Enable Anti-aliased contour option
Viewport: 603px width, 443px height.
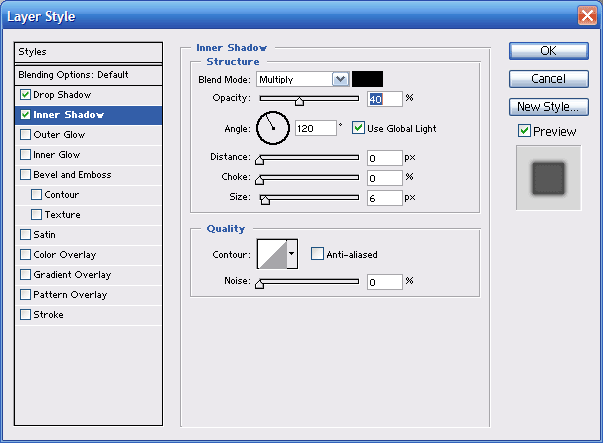tap(318, 255)
